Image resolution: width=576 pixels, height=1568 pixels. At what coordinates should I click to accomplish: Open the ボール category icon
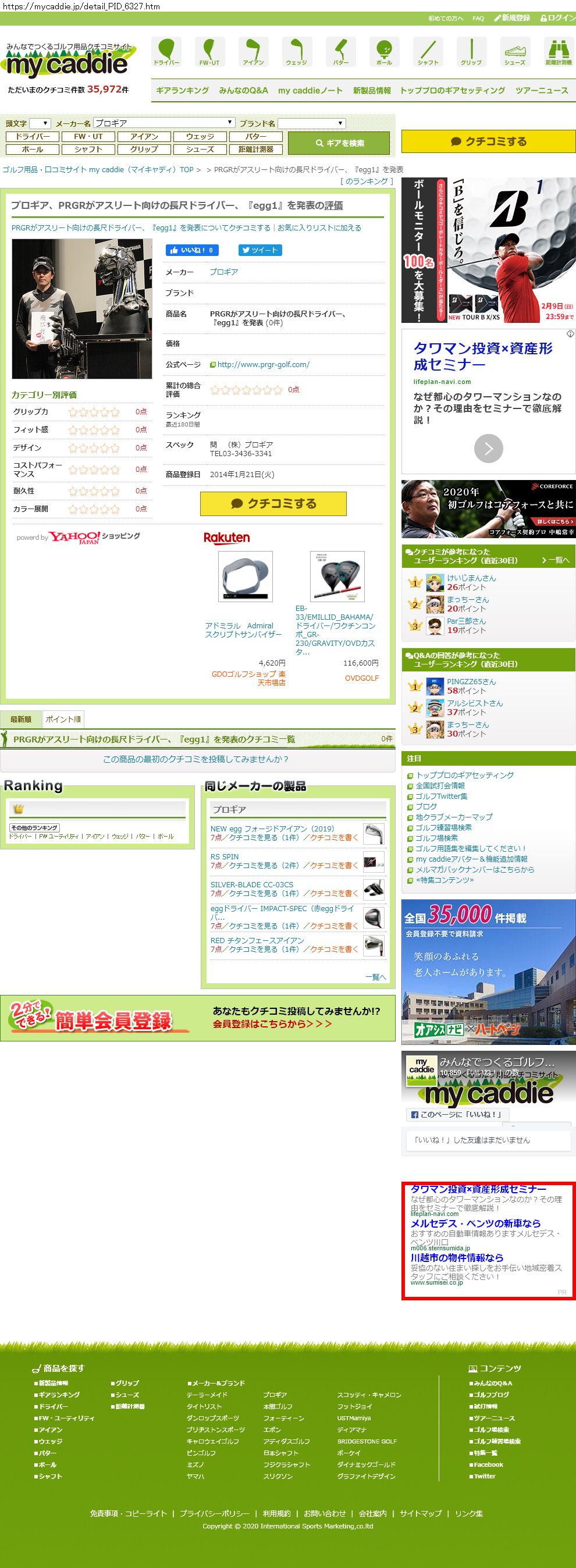[384, 51]
